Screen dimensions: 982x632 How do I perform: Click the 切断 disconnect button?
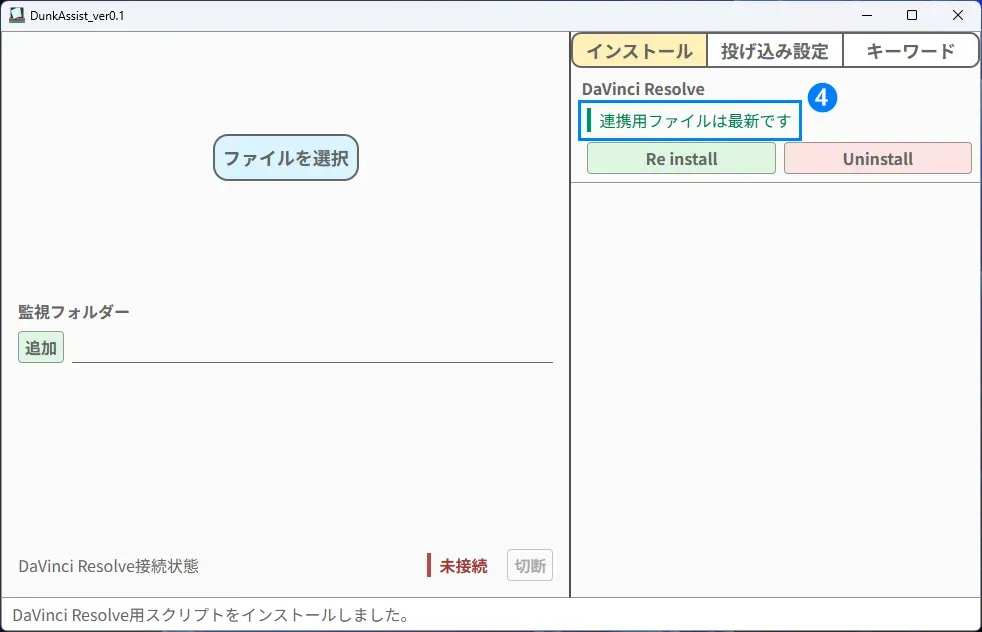pos(530,566)
